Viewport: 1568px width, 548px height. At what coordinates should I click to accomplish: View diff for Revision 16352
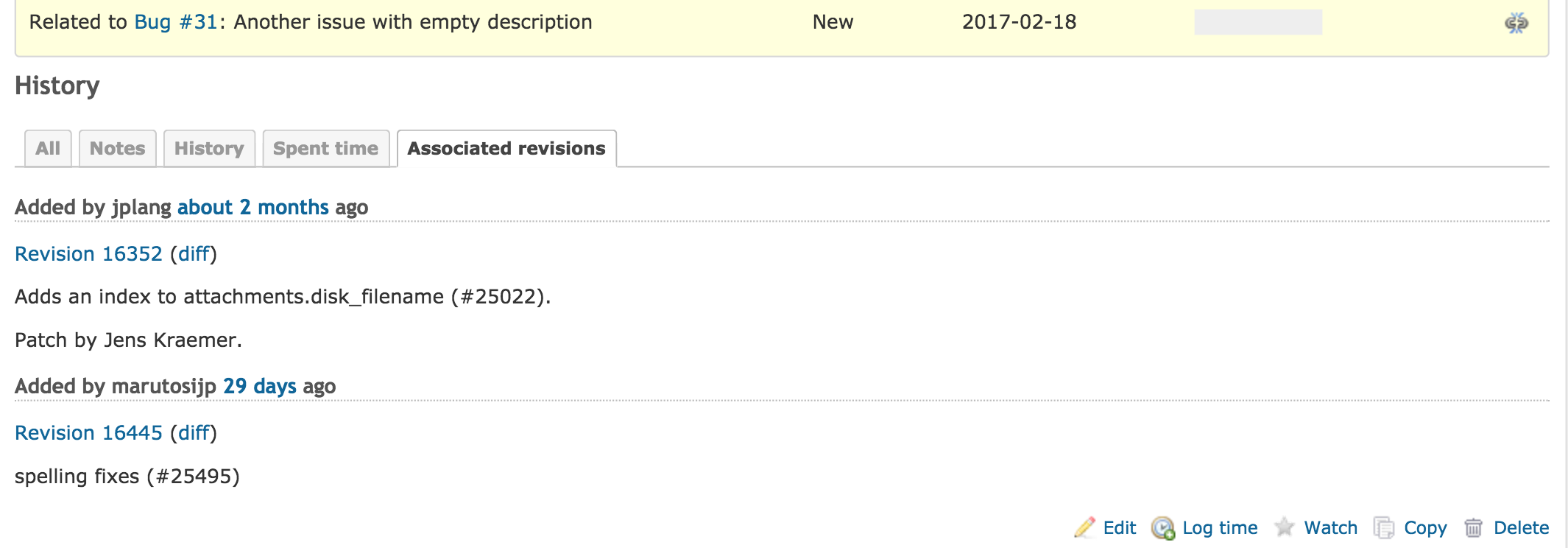(194, 254)
